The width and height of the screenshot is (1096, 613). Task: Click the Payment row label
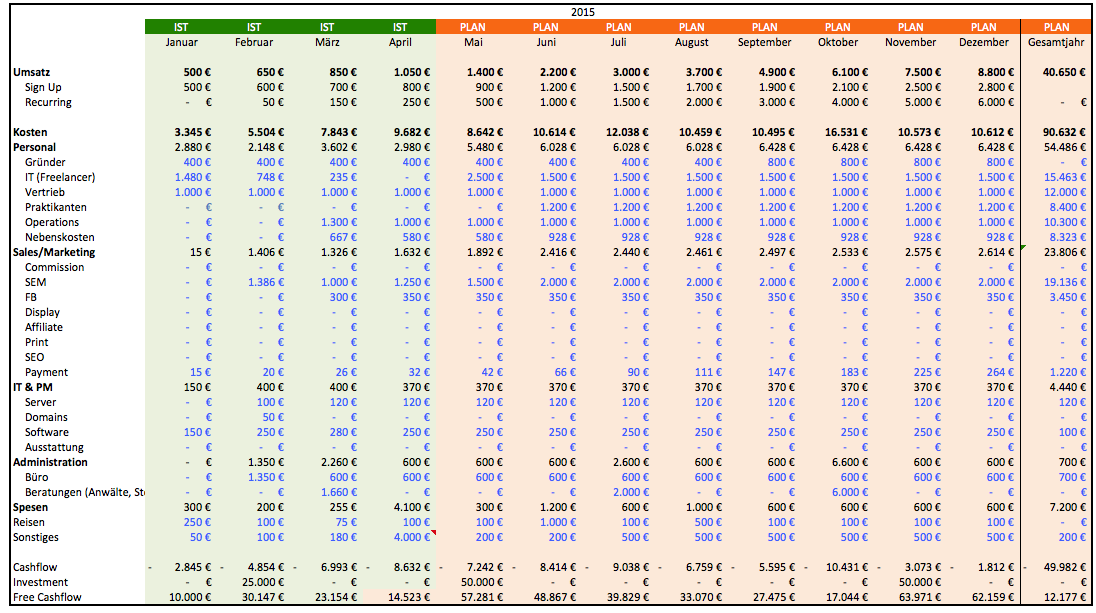pos(46,373)
